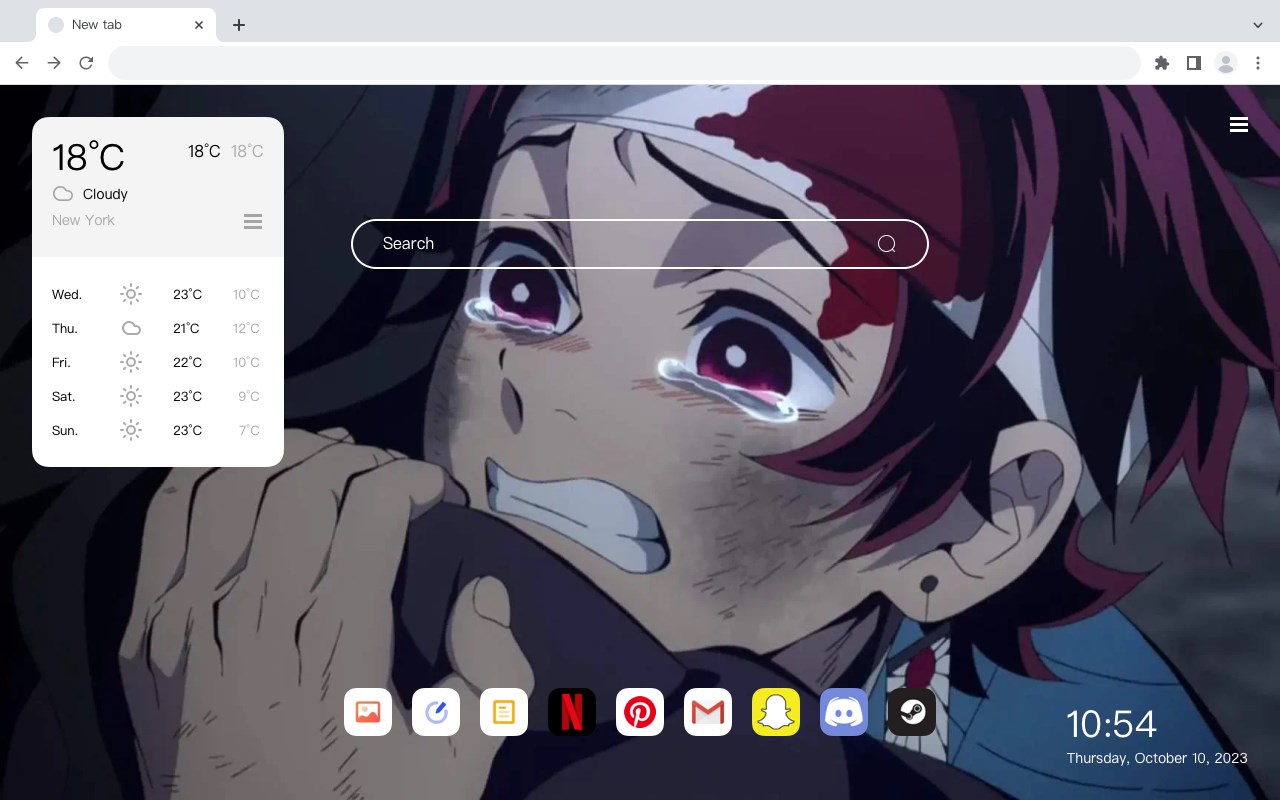Click the large 18°C current temperature
The image size is (1280, 800).
click(88, 157)
